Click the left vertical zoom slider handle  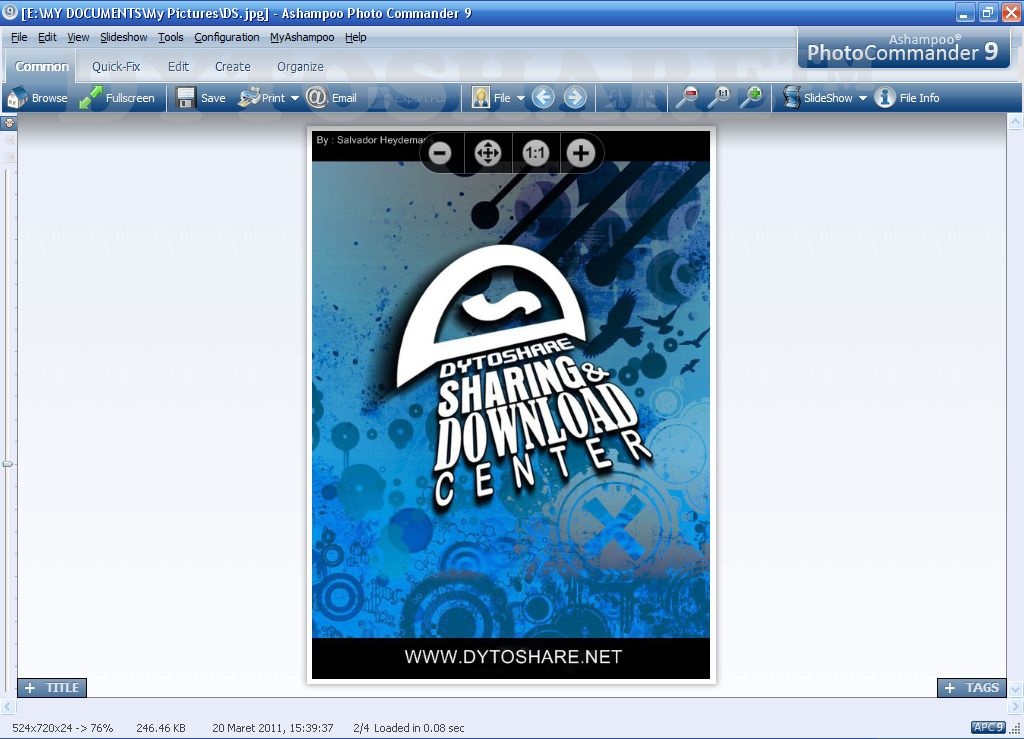[x=7, y=464]
